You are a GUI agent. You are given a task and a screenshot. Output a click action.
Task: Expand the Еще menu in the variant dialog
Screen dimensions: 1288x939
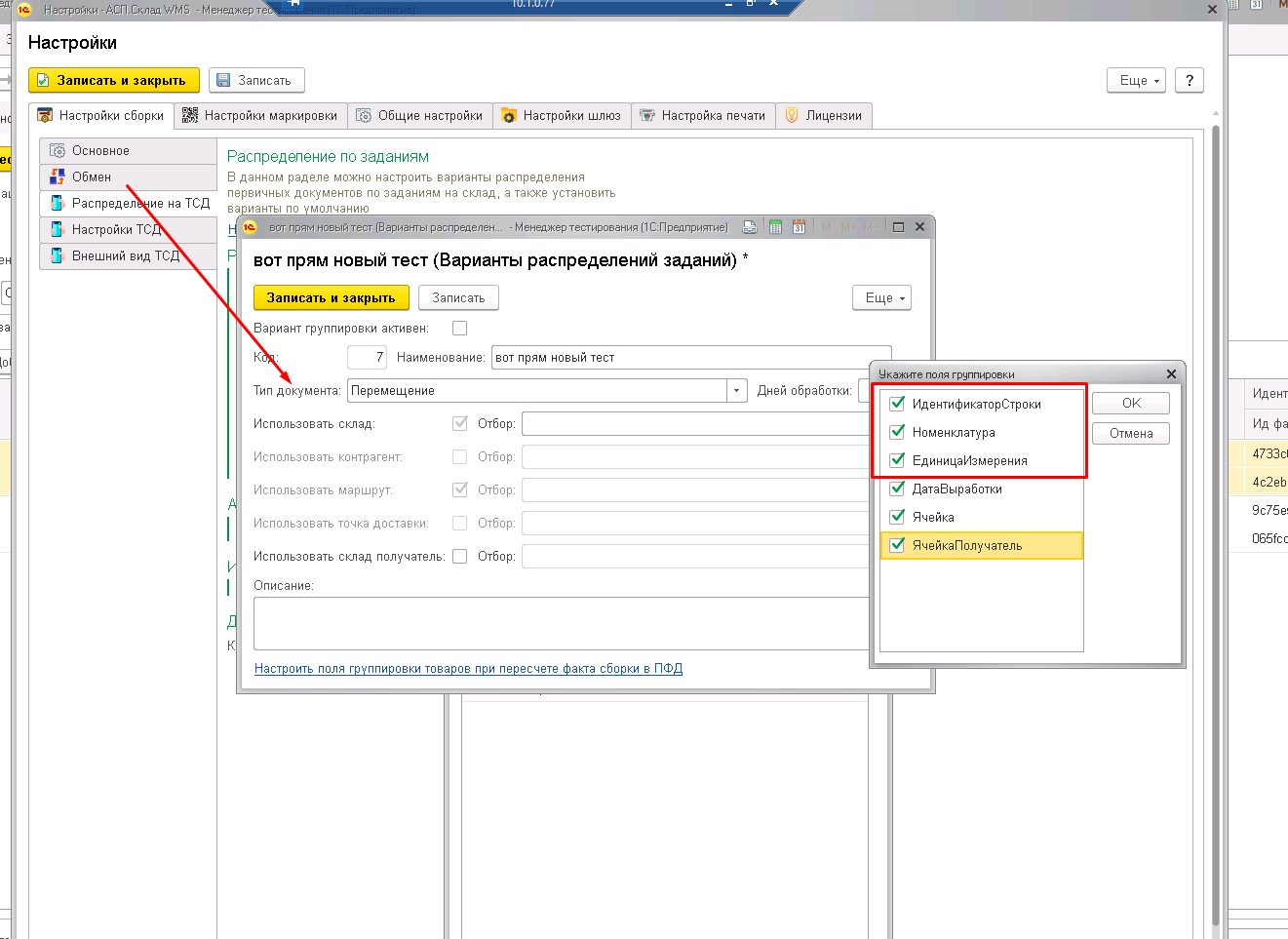click(882, 298)
